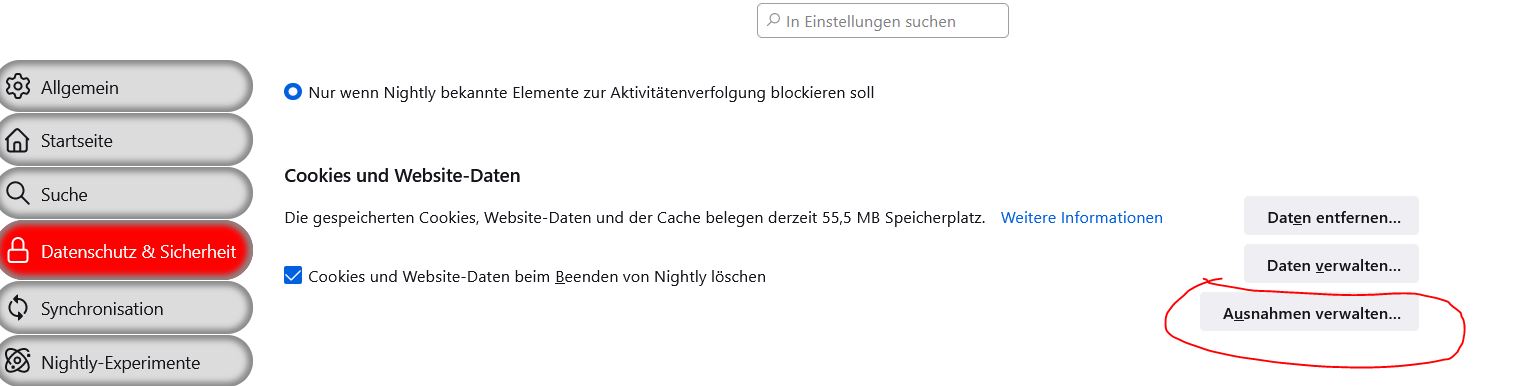The width and height of the screenshot is (1514, 386).
Task: Uncheck 'Cookies und Website-Daten beim Beenden löschen'
Action: pyautogui.click(x=293, y=276)
